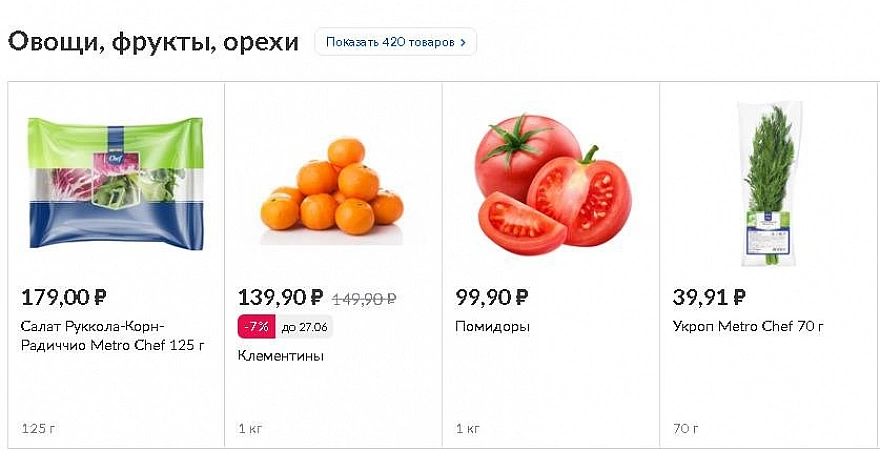Click the 39,91 ₽ dill price
Screen dimensions: 880x450
710,297
